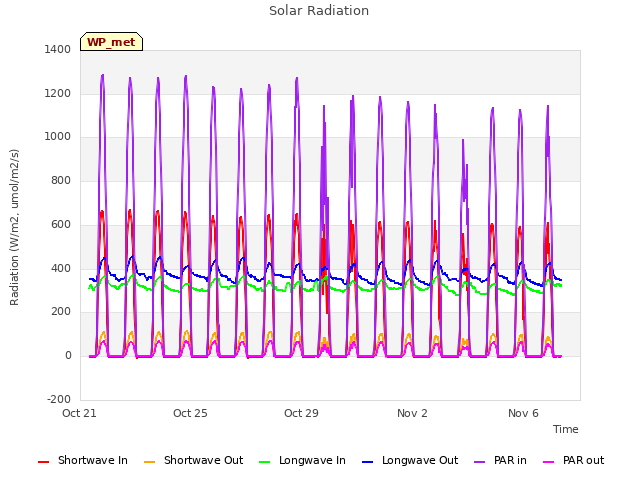The width and height of the screenshot is (640, 480).
Task: Click the blue Longwave Out legend swatch
Action: click(368, 462)
